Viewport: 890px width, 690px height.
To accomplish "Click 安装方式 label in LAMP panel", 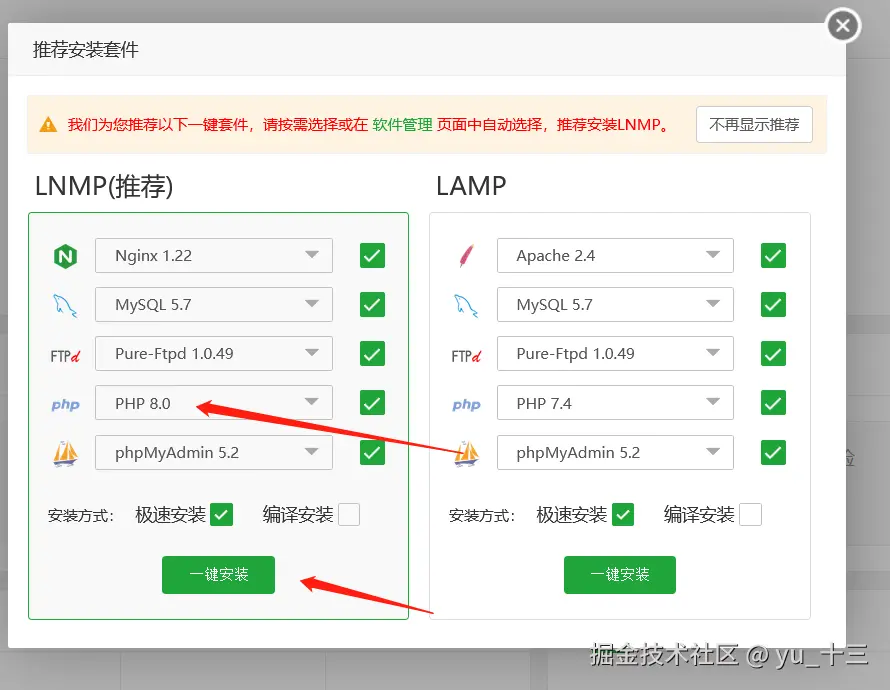I will click(482, 516).
